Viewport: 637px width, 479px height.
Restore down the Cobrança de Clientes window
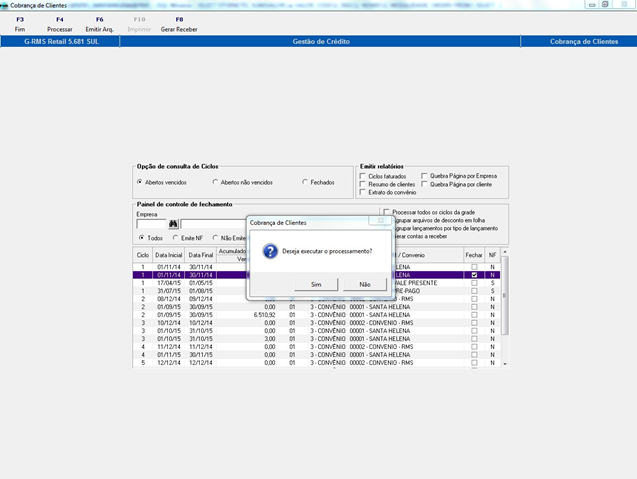tap(605, 4)
